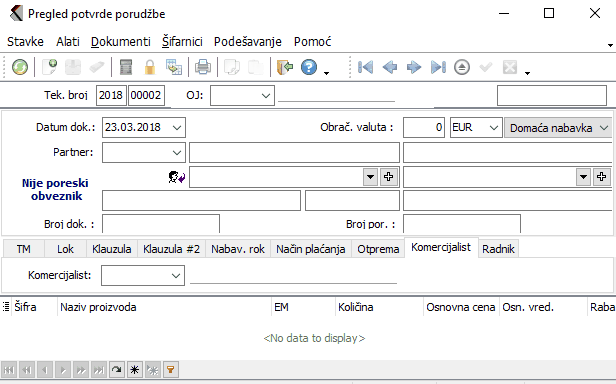Click the orange filter funnel icon

coord(170,369)
